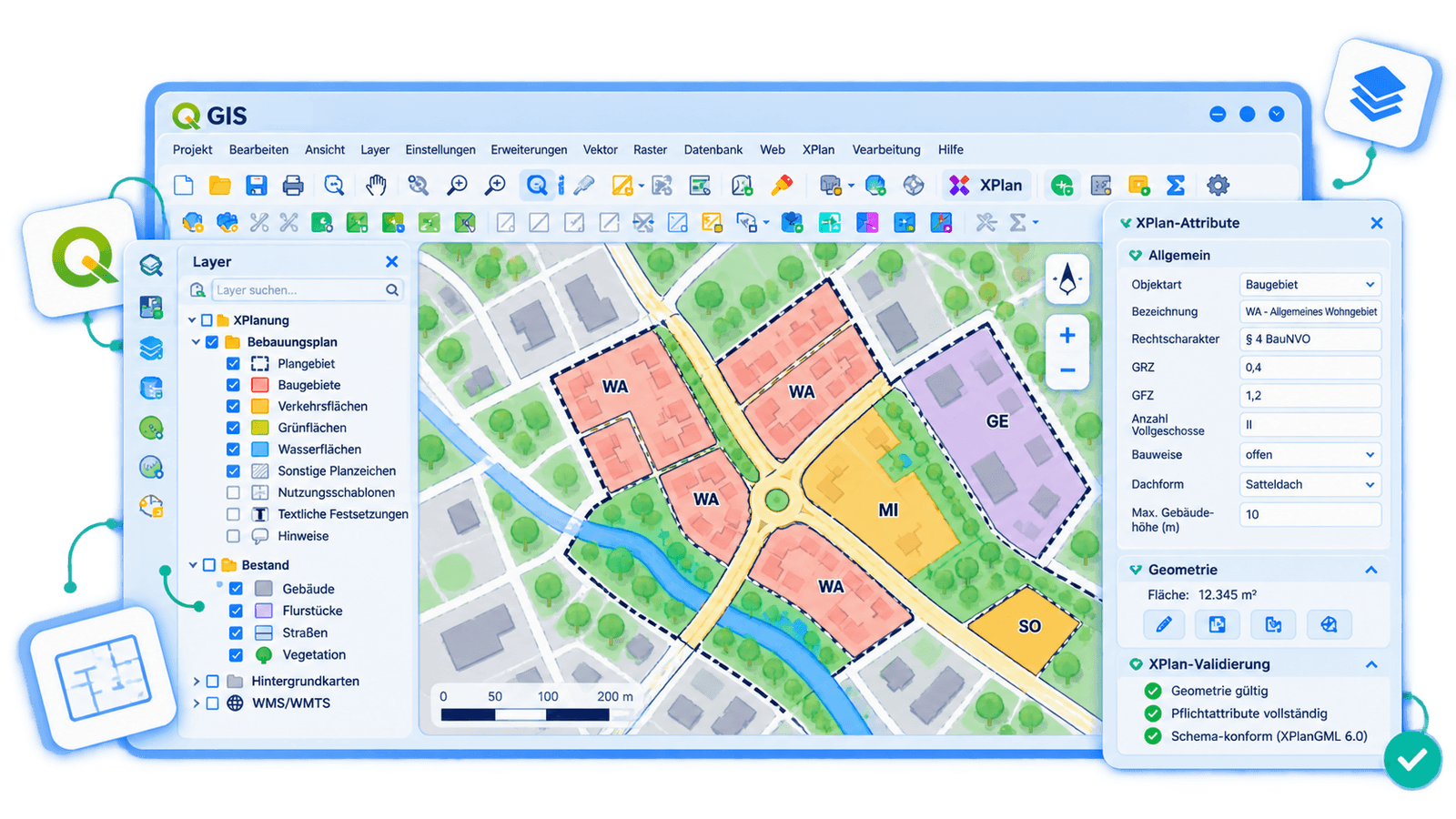The width and height of the screenshot is (1456, 819).
Task: Zoom out with the map minus button
Action: click(1067, 370)
